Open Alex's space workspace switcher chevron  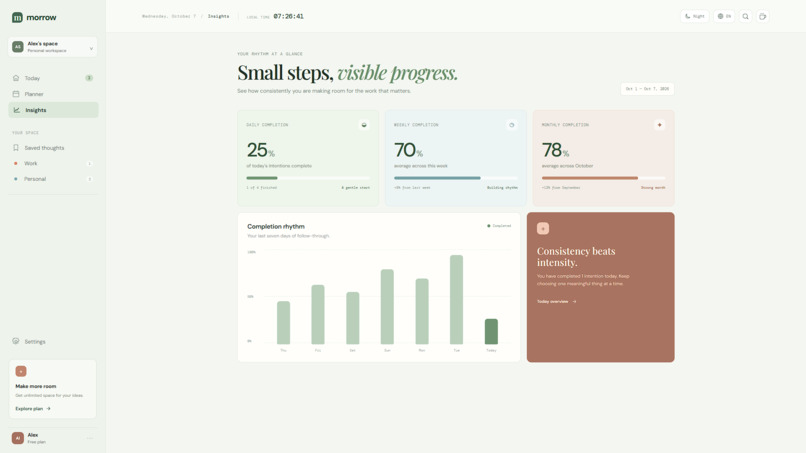pyautogui.click(x=91, y=48)
